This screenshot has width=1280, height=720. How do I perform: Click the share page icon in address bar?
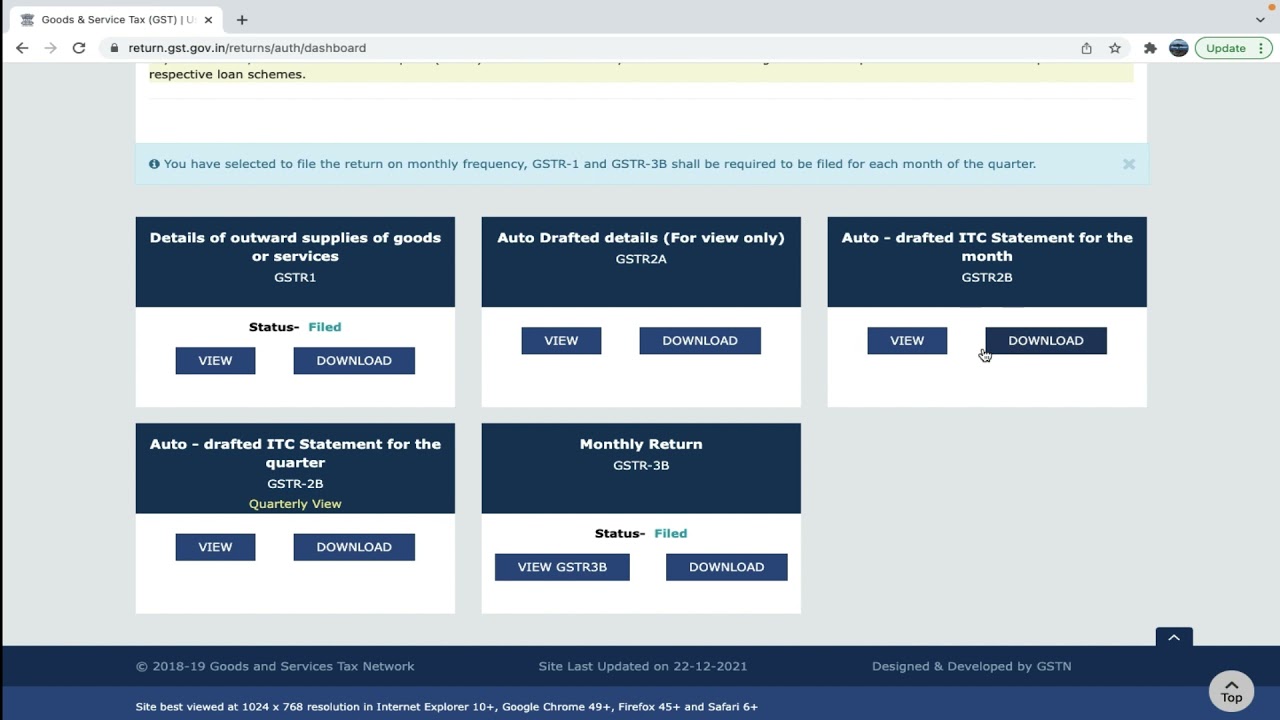(x=1086, y=48)
